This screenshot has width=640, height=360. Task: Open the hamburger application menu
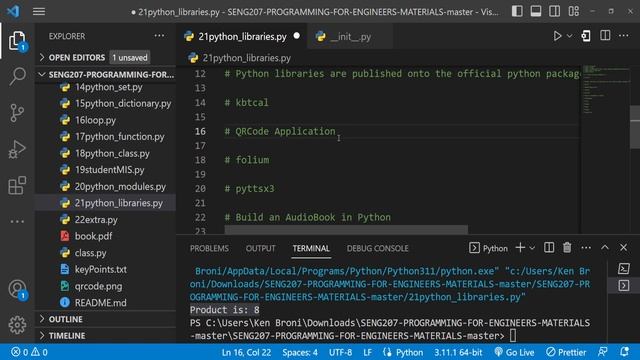[39, 11]
